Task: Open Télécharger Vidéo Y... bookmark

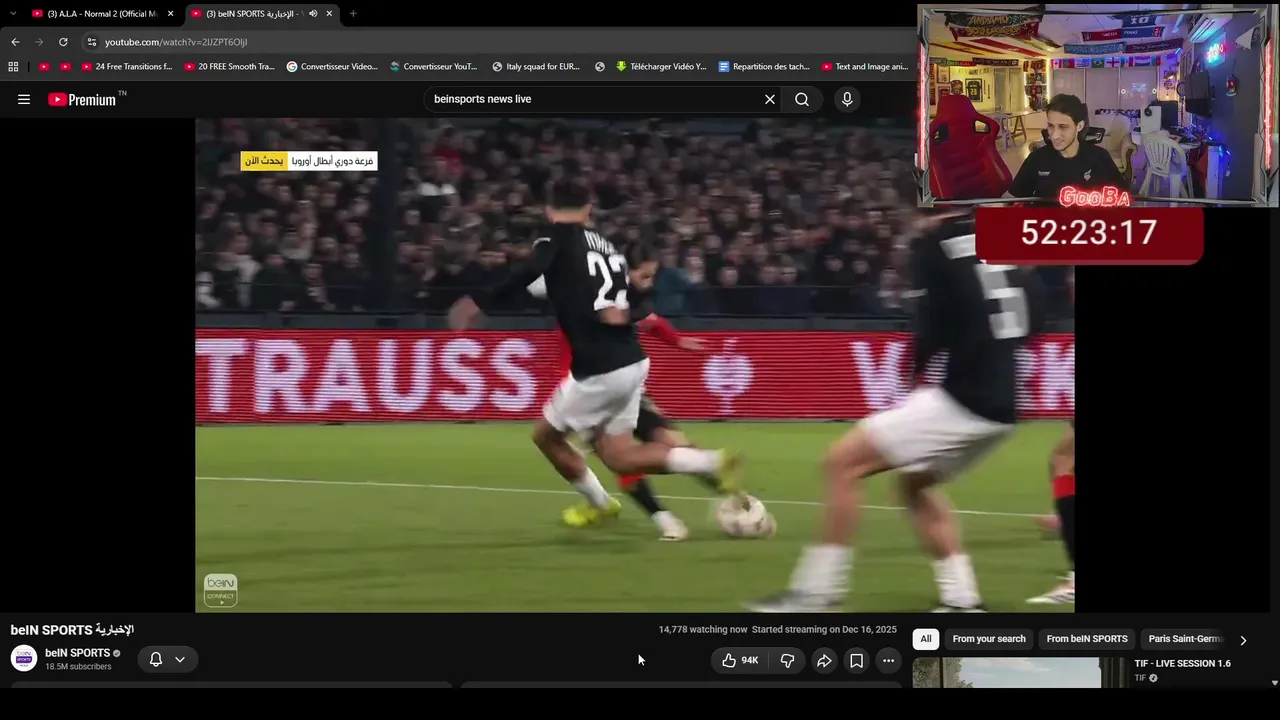Action: click(x=661, y=67)
